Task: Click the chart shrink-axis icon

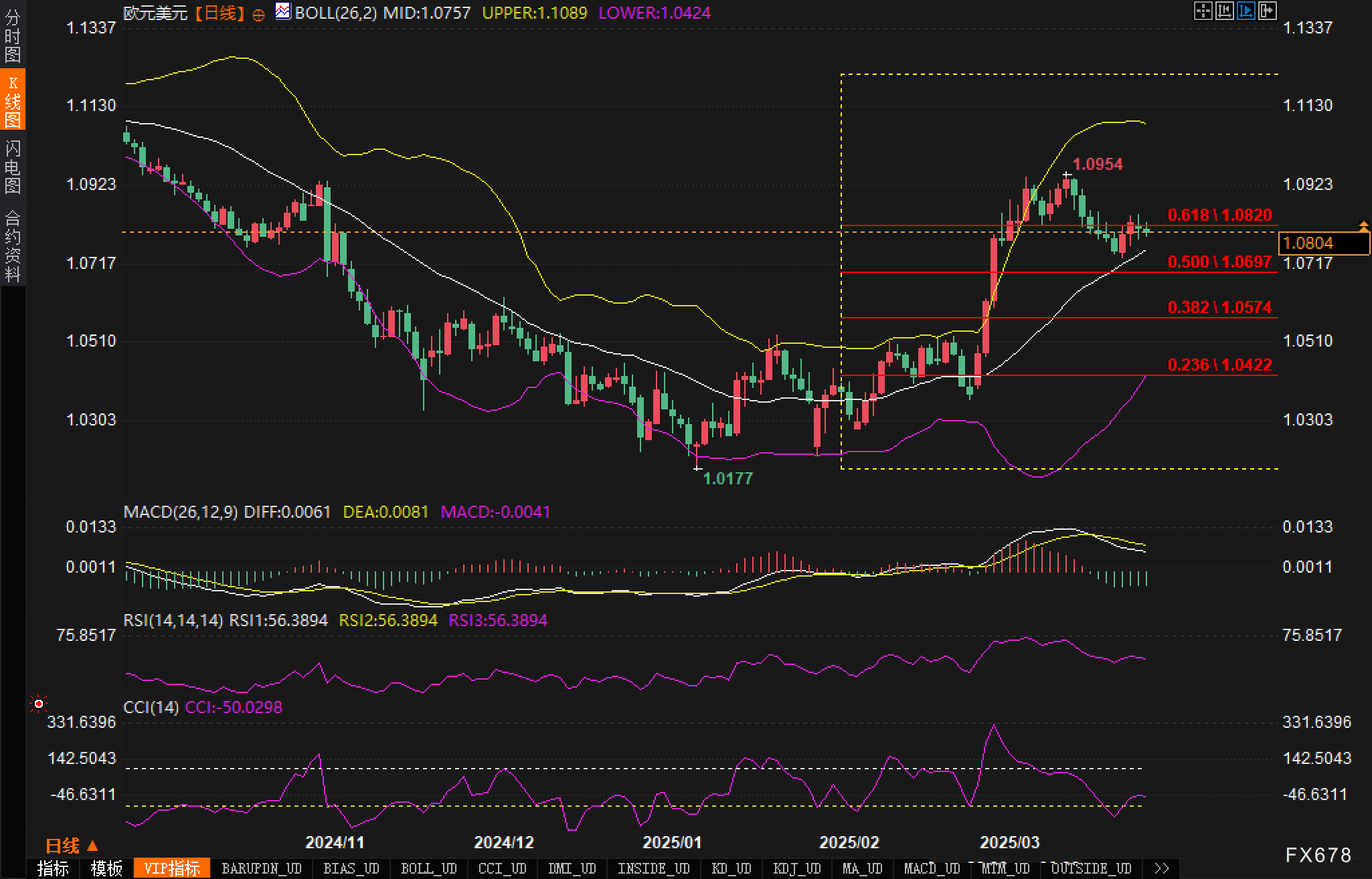Action: click(1224, 11)
